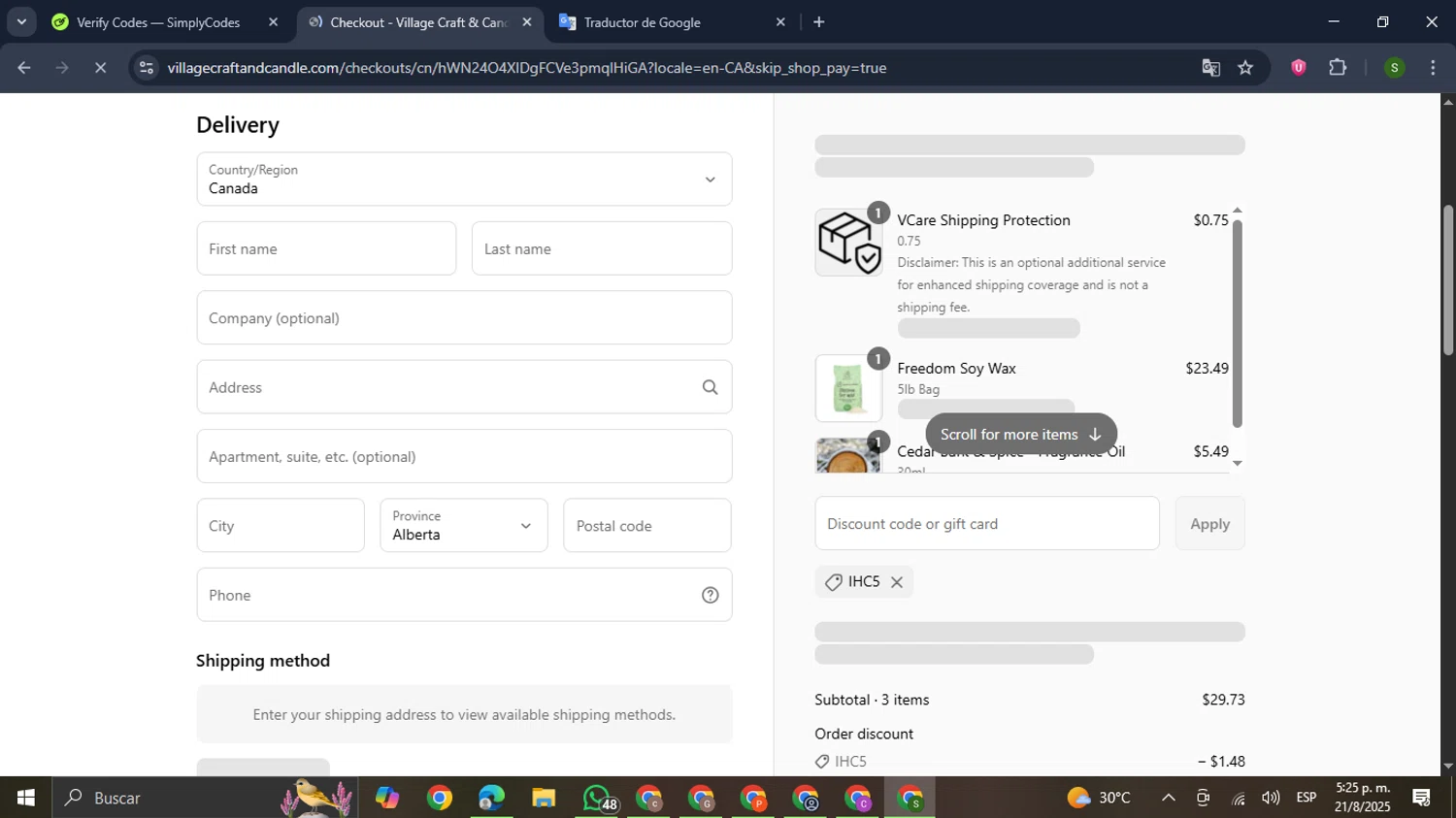This screenshot has height=818, width=1456.
Task: Focus the First name field
Action: pyautogui.click(x=326, y=248)
